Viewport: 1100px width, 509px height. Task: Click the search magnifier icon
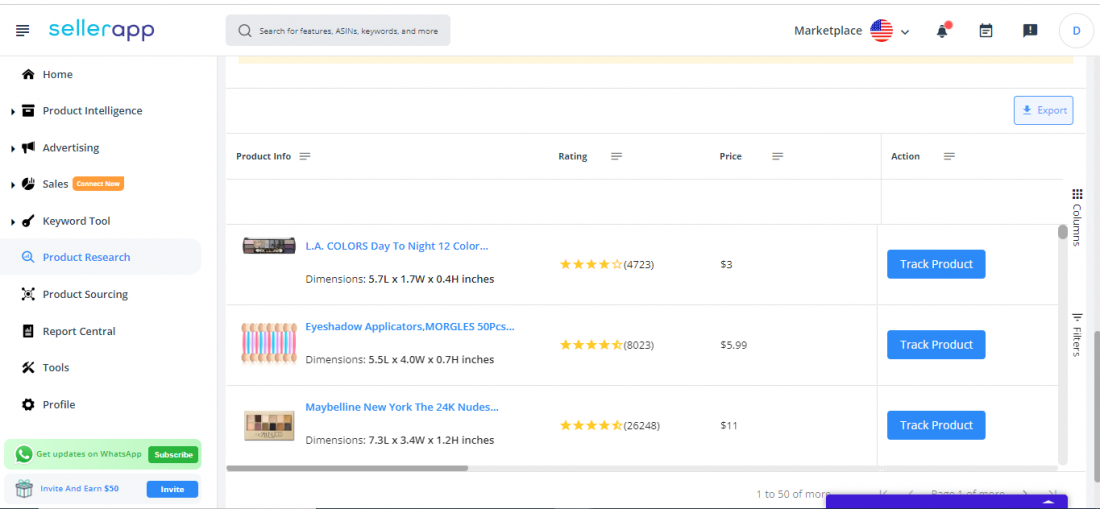[x=244, y=31]
